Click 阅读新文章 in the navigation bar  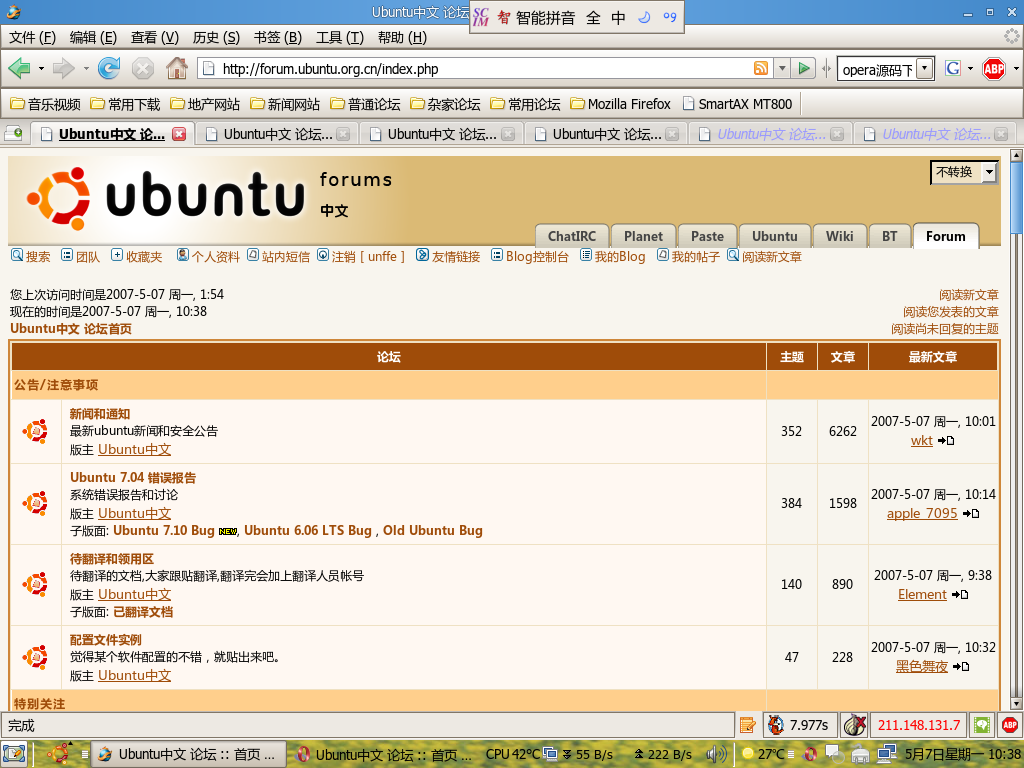coord(764,256)
